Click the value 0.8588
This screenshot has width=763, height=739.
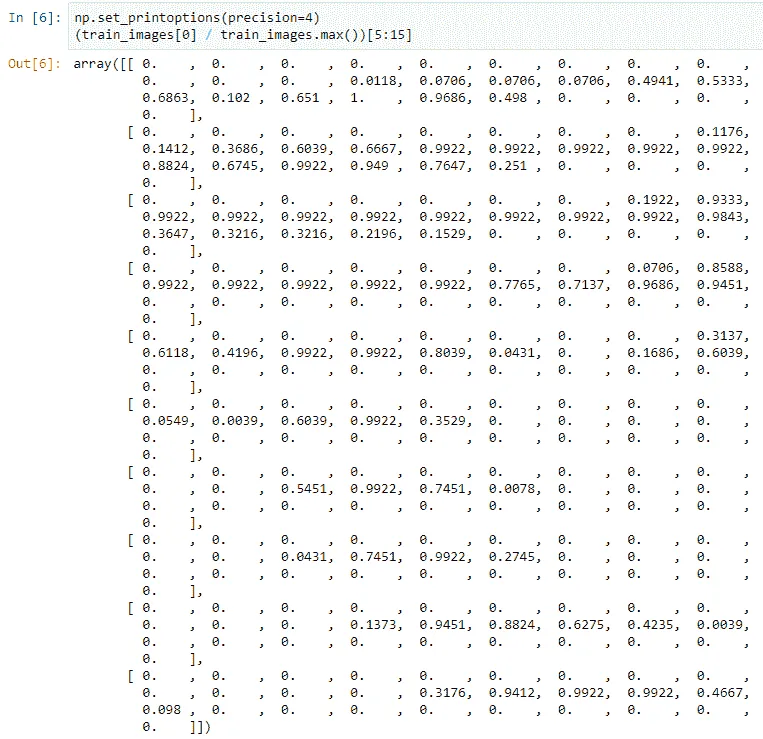click(719, 268)
